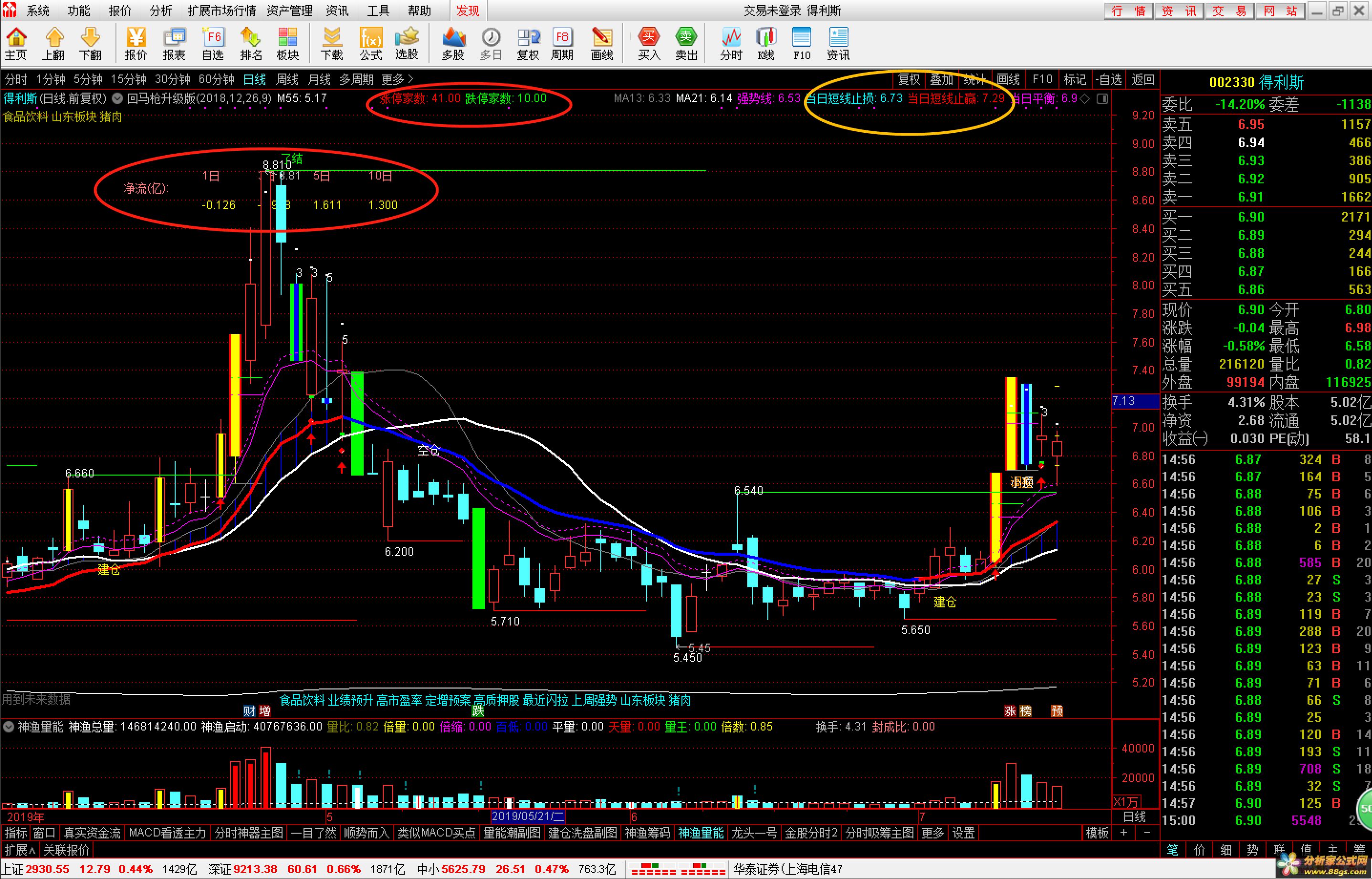Click the 标记 button above chart
1372x879 pixels.
click(1075, 79)
